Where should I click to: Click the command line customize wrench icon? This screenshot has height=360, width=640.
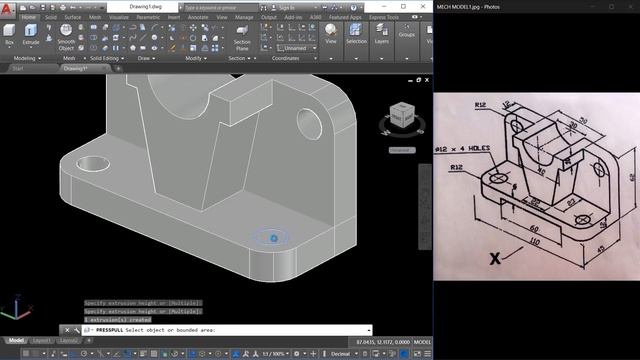[x=76, y=330]
